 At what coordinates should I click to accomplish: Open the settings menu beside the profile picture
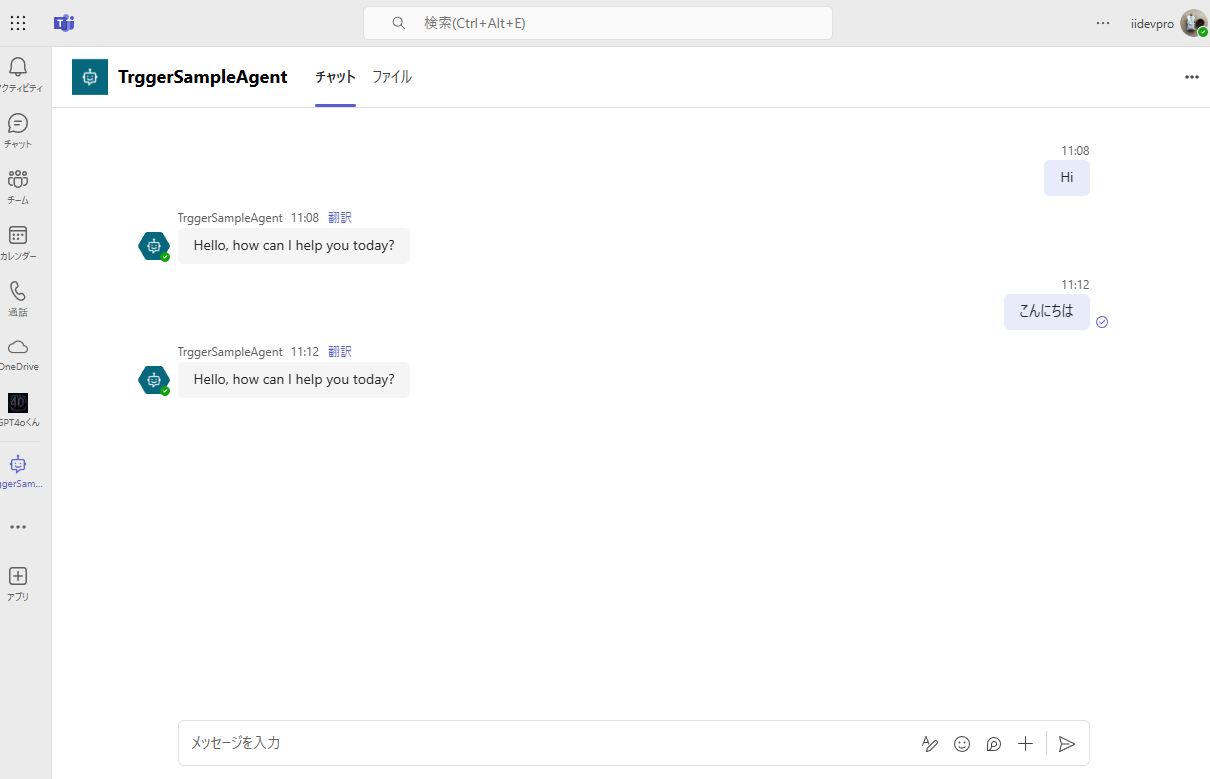click(x=1102, y=22)
